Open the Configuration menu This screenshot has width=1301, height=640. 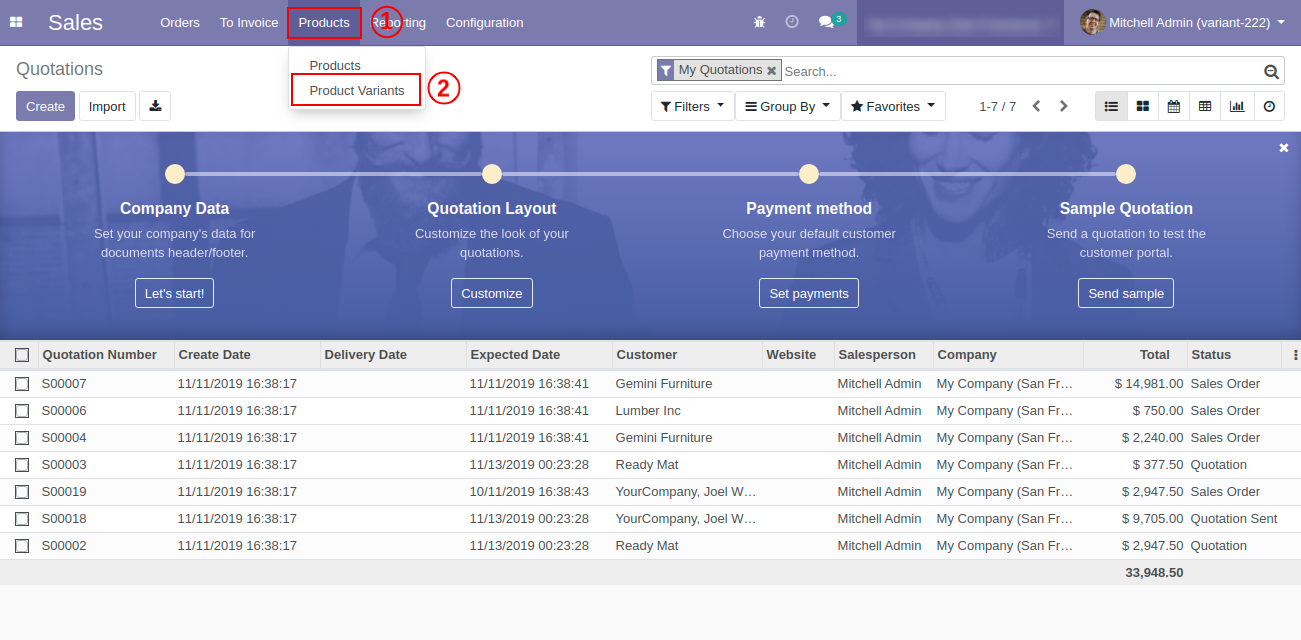484,22
